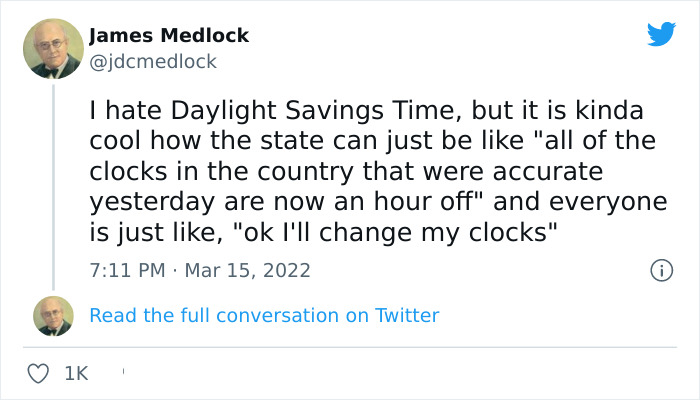700x400 pixels.
Task: Open the tweet info icon
Action: coord(660,270)
